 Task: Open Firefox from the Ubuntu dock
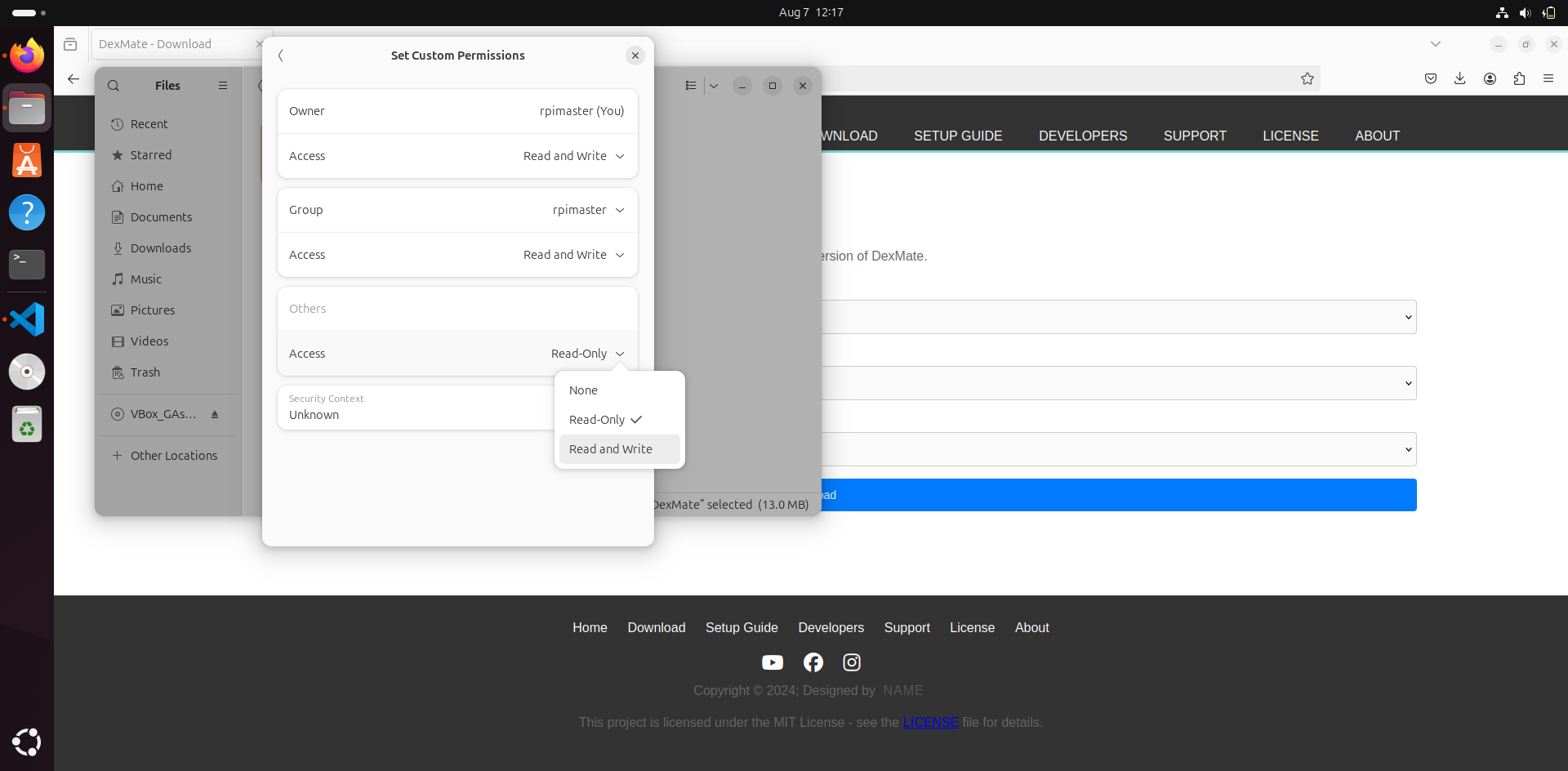(27, 56)
